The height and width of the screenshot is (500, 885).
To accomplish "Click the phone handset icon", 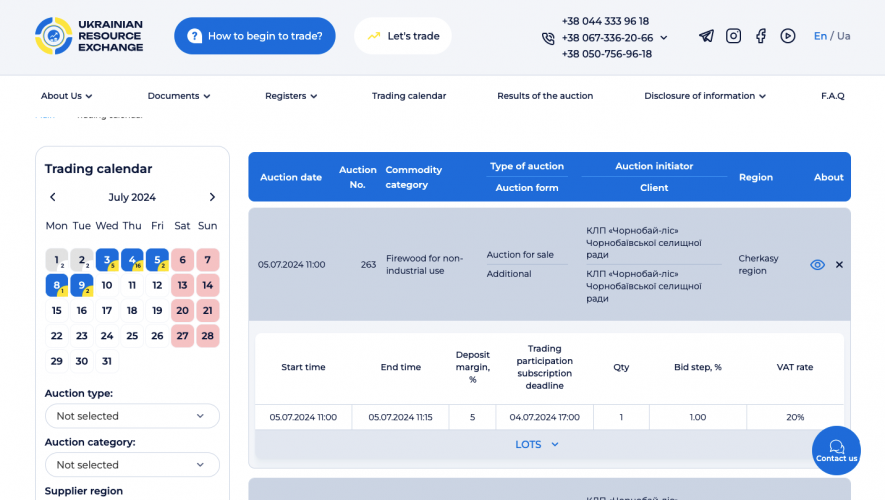I will tap(548, 38).
